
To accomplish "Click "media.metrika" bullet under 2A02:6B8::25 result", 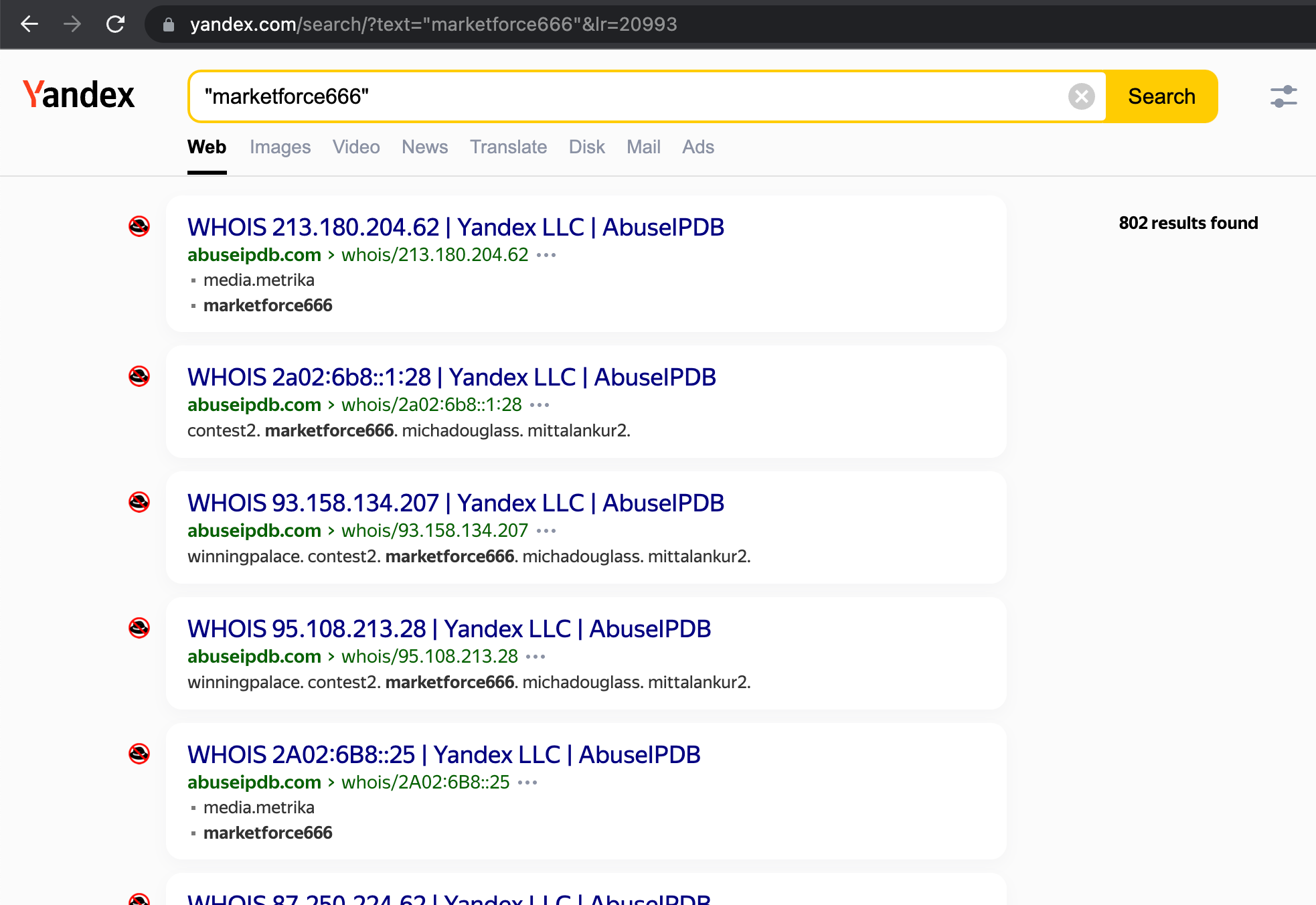I will tap(258, 807).
